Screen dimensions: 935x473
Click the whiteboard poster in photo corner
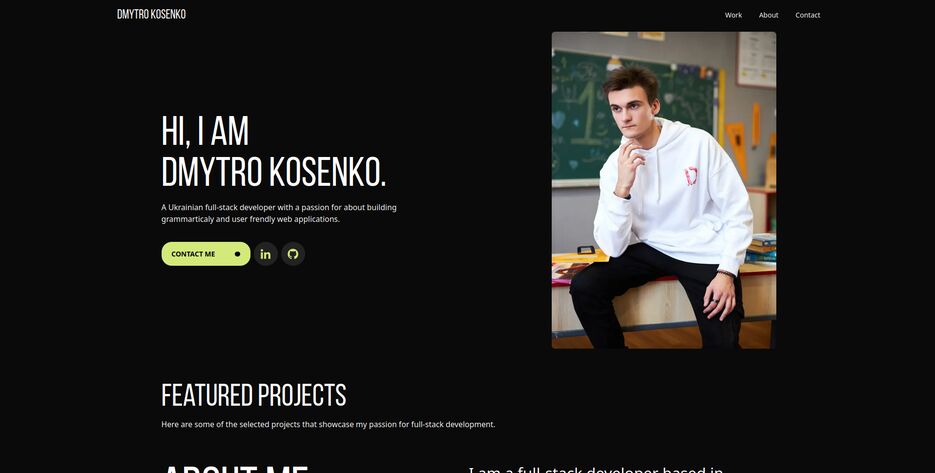(x=756, y=59)
